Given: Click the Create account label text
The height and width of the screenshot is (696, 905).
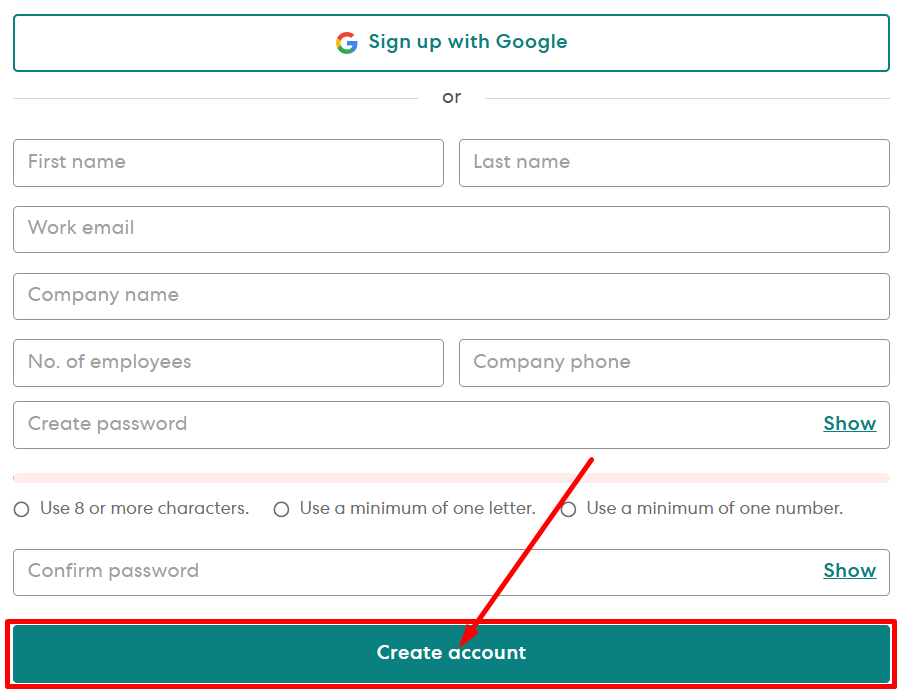Looking at the screenshot, I should (x=451, y=652).
